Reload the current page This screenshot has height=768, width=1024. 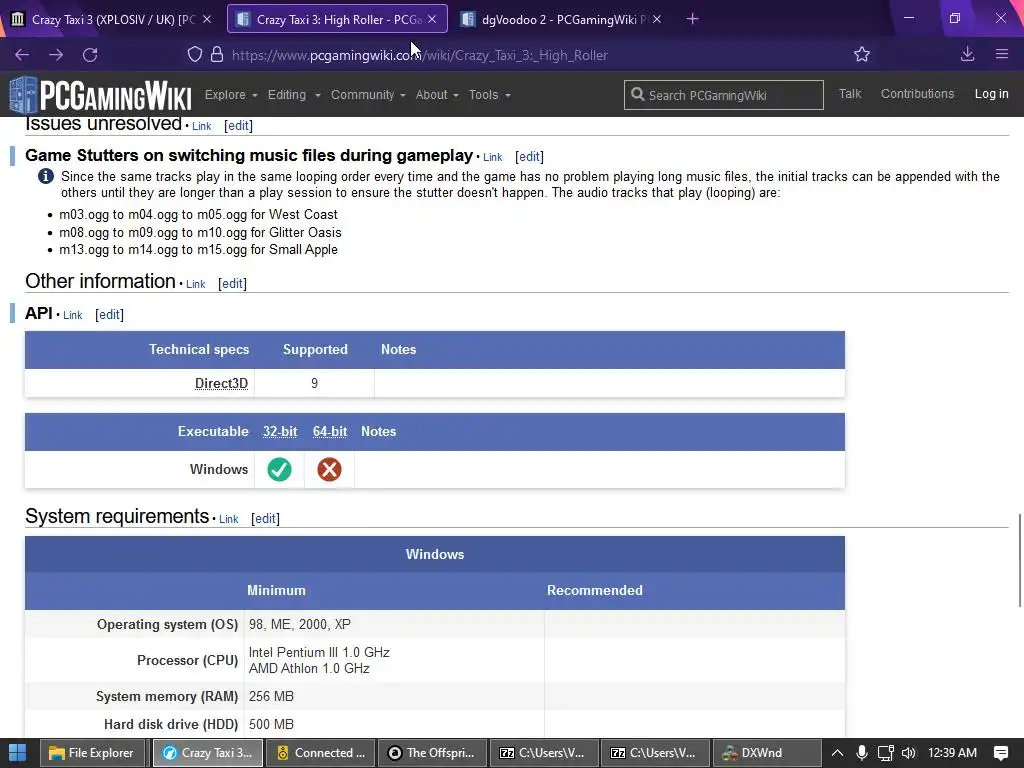coord(90,55)
